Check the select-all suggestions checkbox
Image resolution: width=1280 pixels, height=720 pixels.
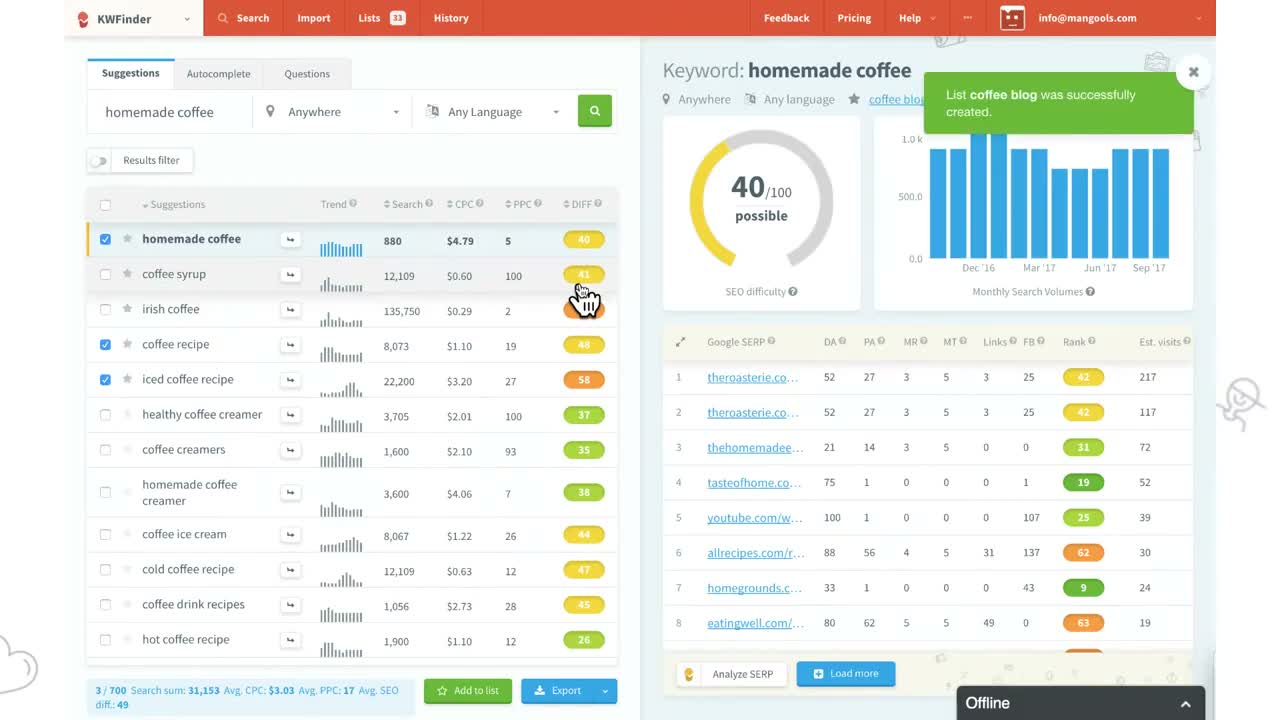[x=105, y=205]
